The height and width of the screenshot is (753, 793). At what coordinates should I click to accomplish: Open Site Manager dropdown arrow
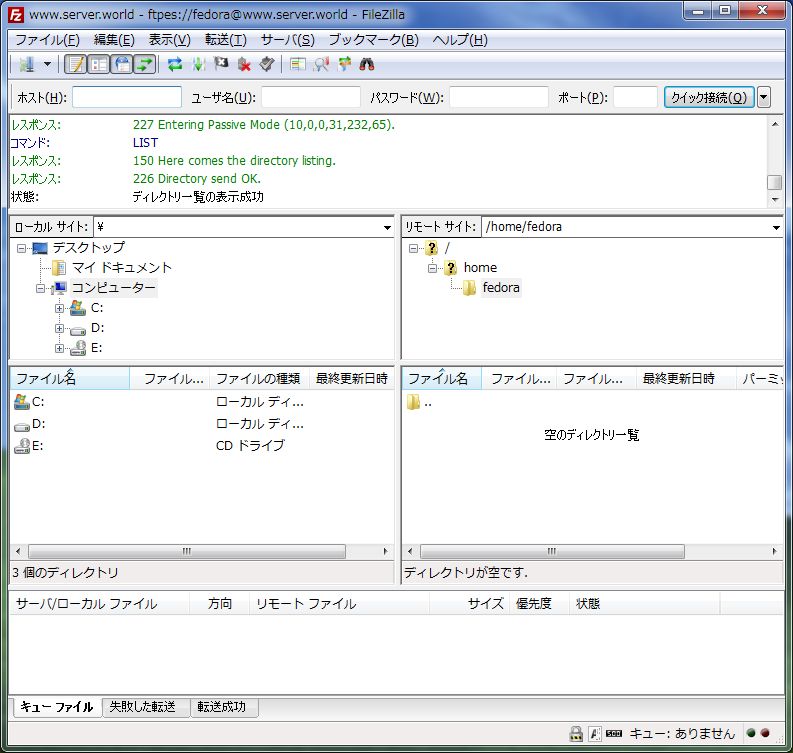[47, 64]
